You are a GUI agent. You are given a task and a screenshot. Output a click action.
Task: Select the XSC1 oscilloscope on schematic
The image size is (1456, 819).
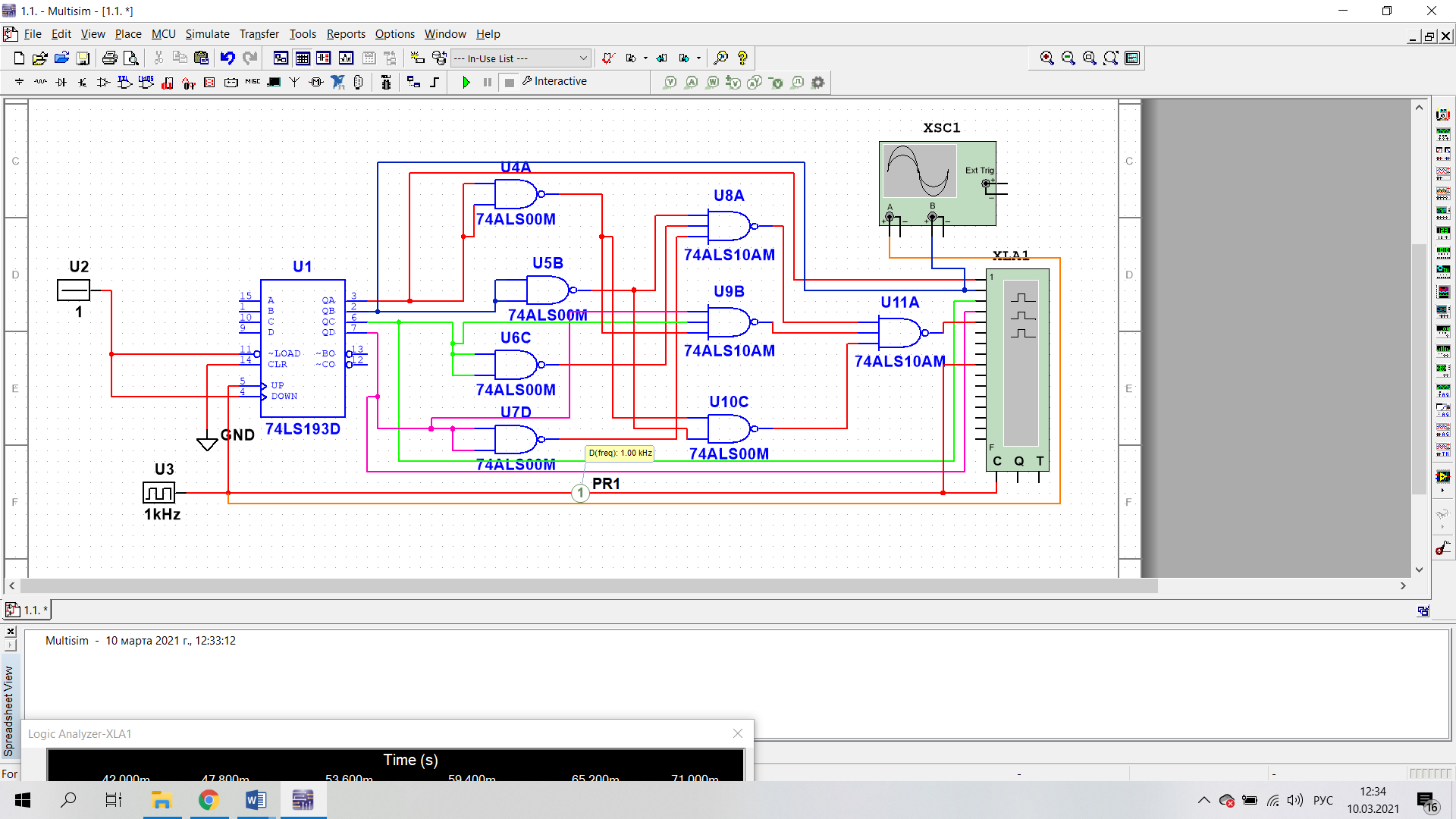(x=937, y=184)
